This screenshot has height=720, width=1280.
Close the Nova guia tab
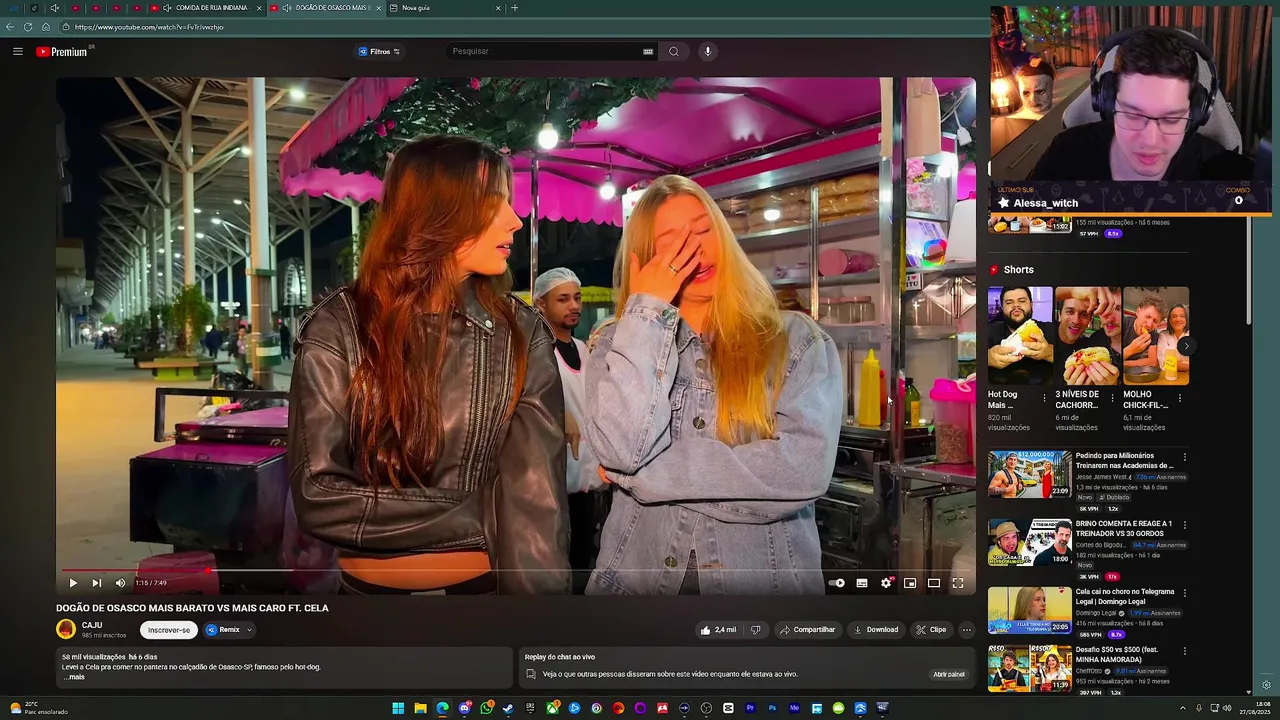pyautogui.click(x=498, y=8)
